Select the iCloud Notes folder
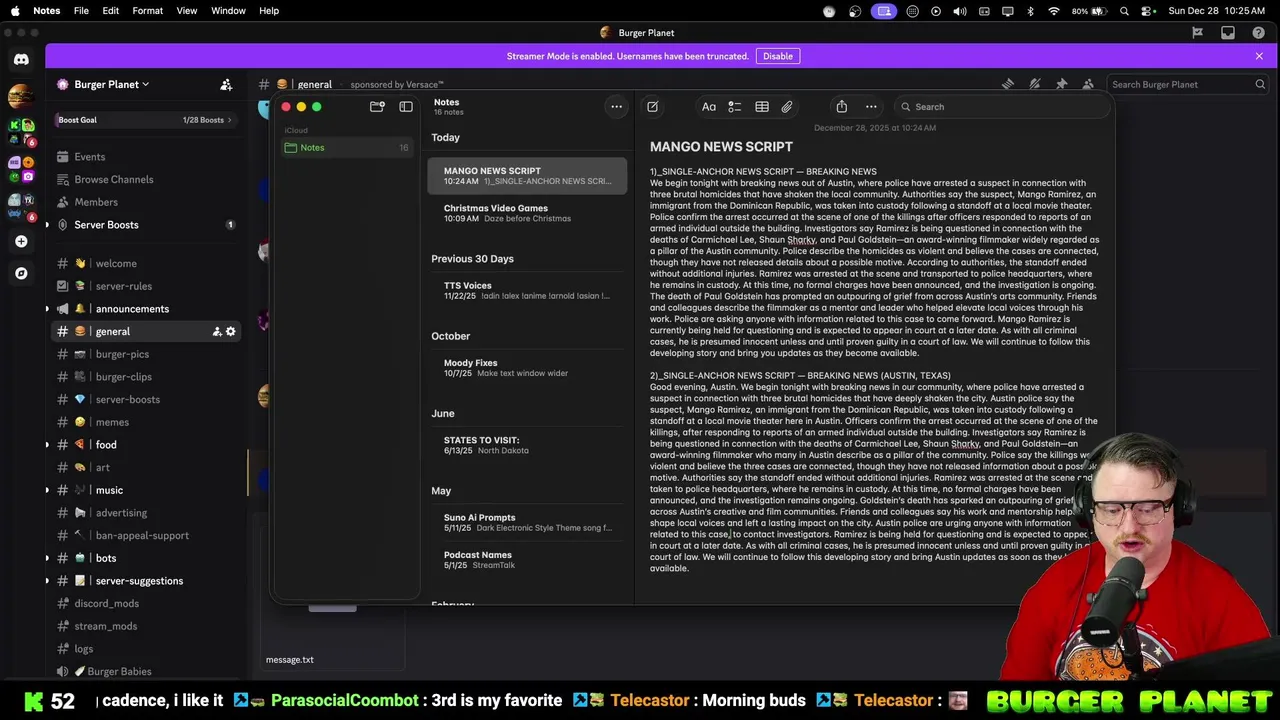This screenshot has height=720, width=1280. (x=346, y=148)
